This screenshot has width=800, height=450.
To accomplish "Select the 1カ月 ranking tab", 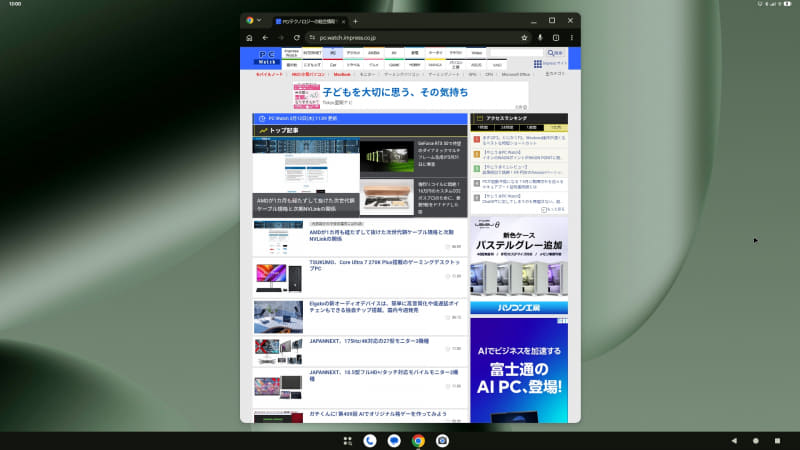I will click(x=556, y=128).
